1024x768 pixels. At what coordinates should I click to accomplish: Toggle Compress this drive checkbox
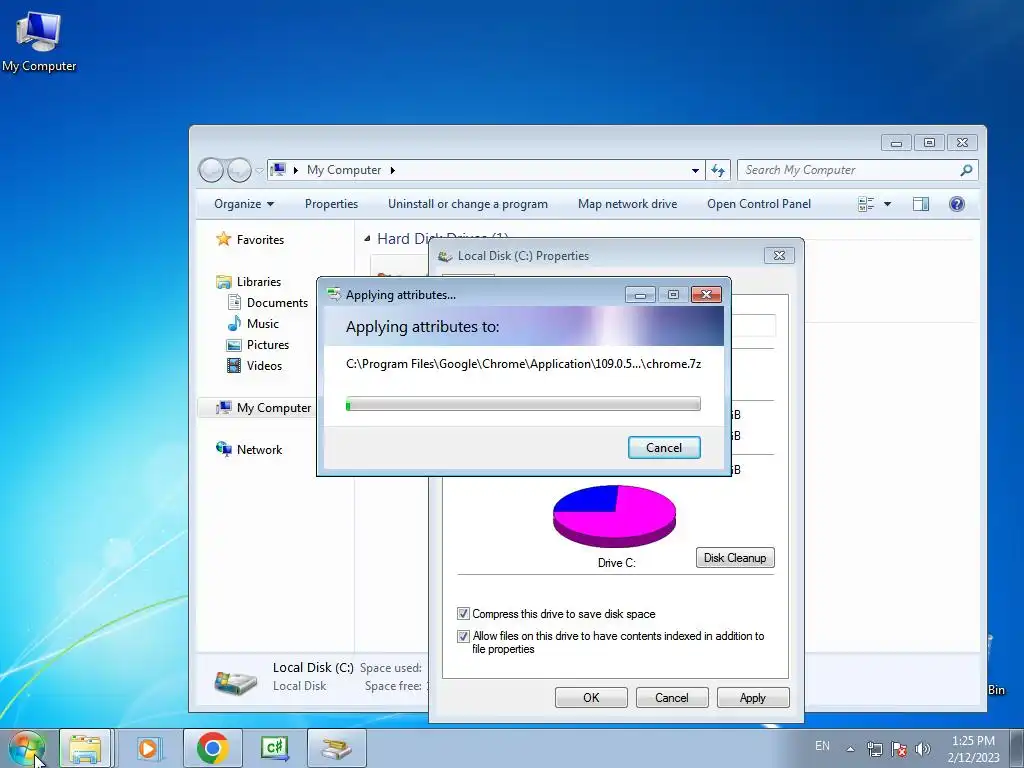coord(463,614)
